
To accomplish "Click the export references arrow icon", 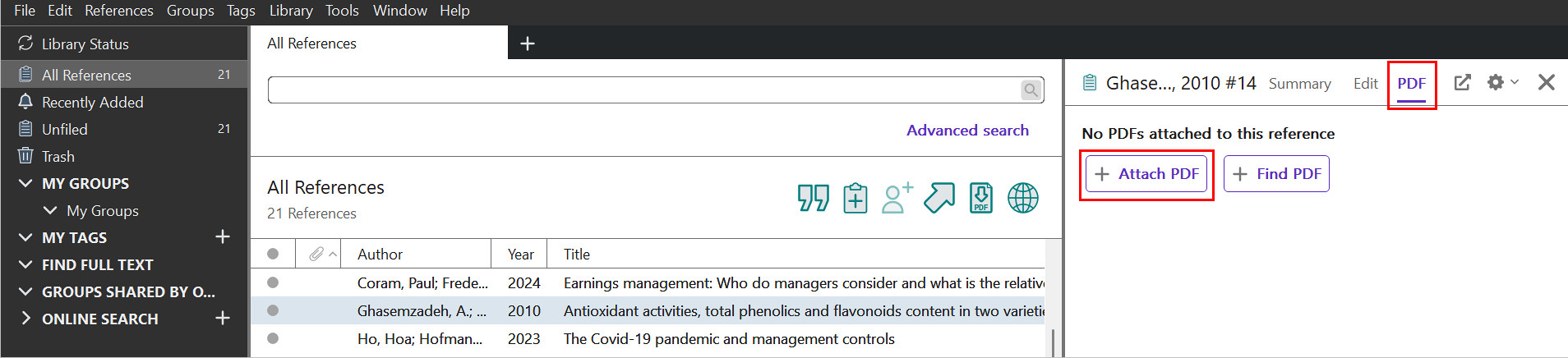I will (x=939, y=198).
